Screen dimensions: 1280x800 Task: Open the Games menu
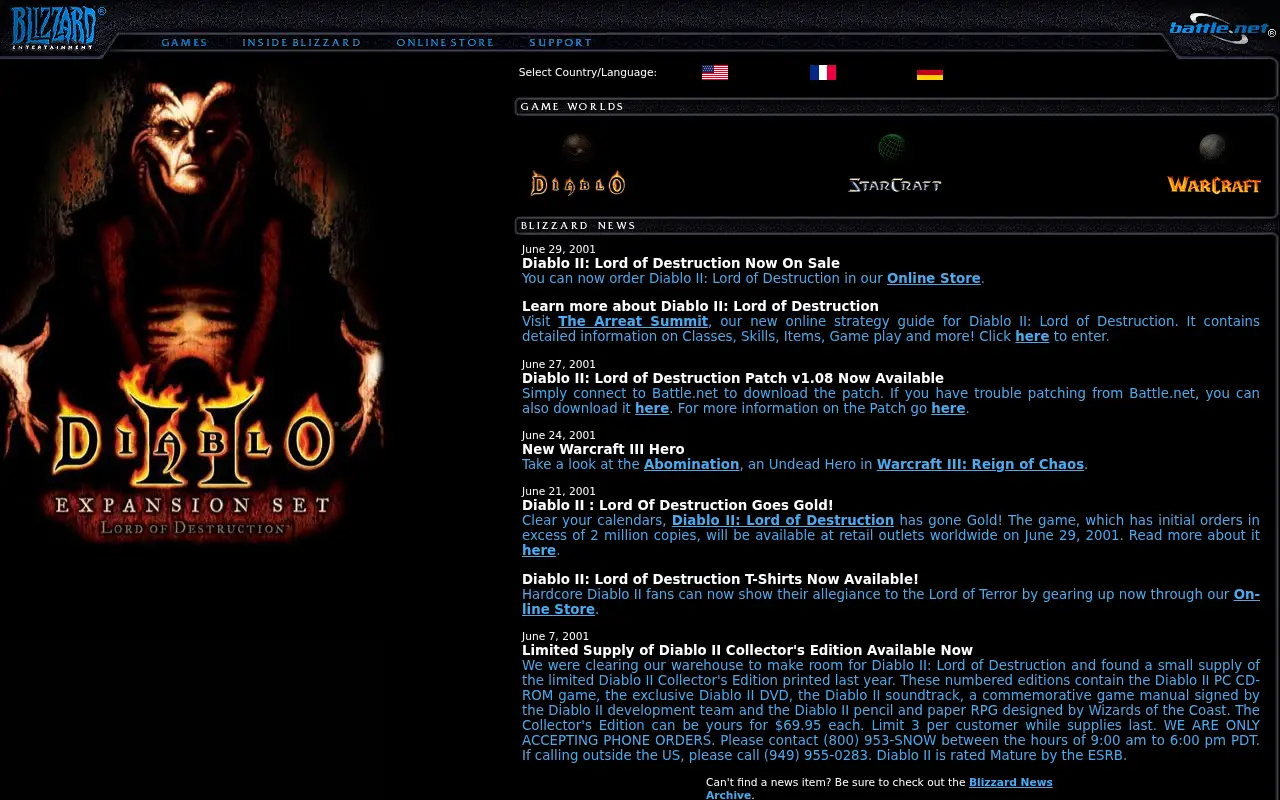(184, 43)
